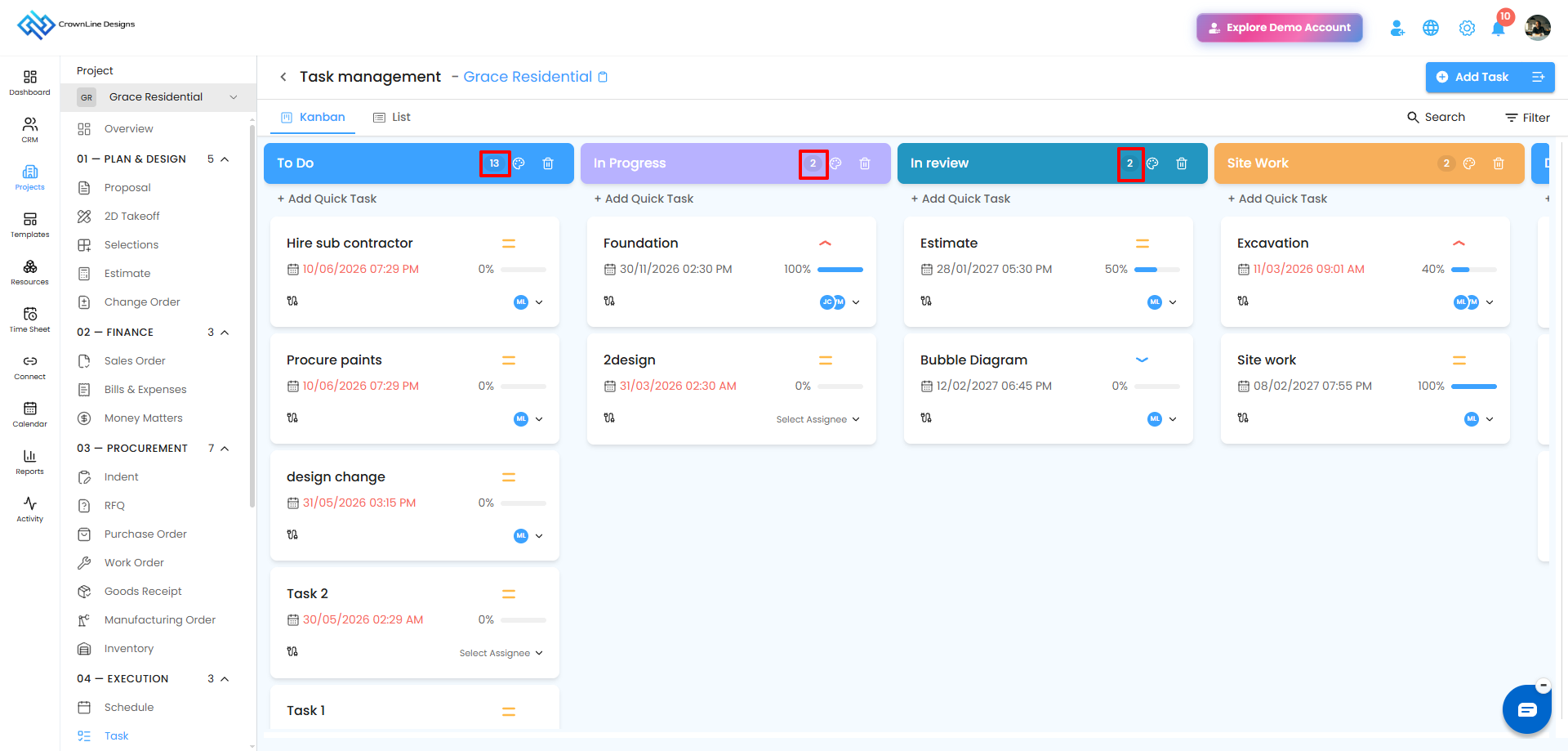Open notifications bell icon
This screenshot has height=751, width=1568.
click(x=1498, y=28)
